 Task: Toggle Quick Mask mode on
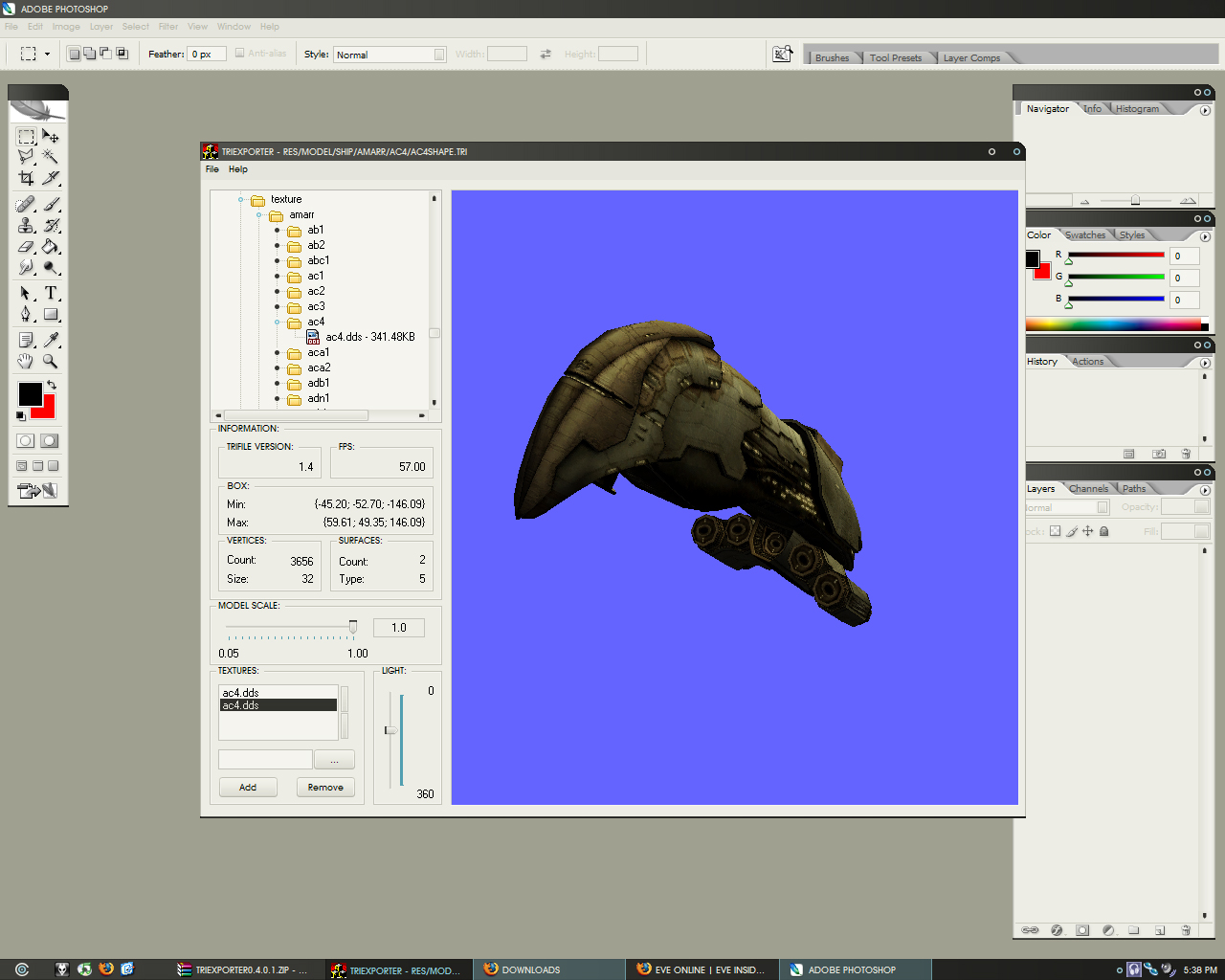pyautogui.click(x=50, y=441)
